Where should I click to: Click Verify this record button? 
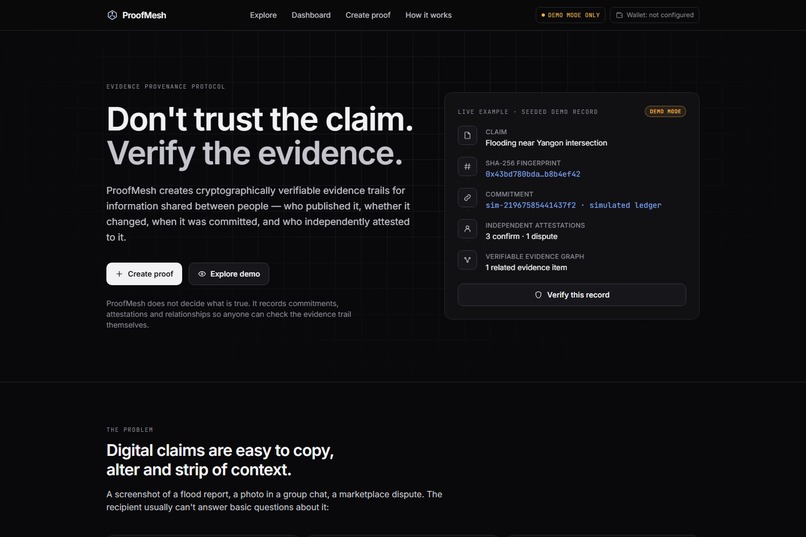click(572, 295)
